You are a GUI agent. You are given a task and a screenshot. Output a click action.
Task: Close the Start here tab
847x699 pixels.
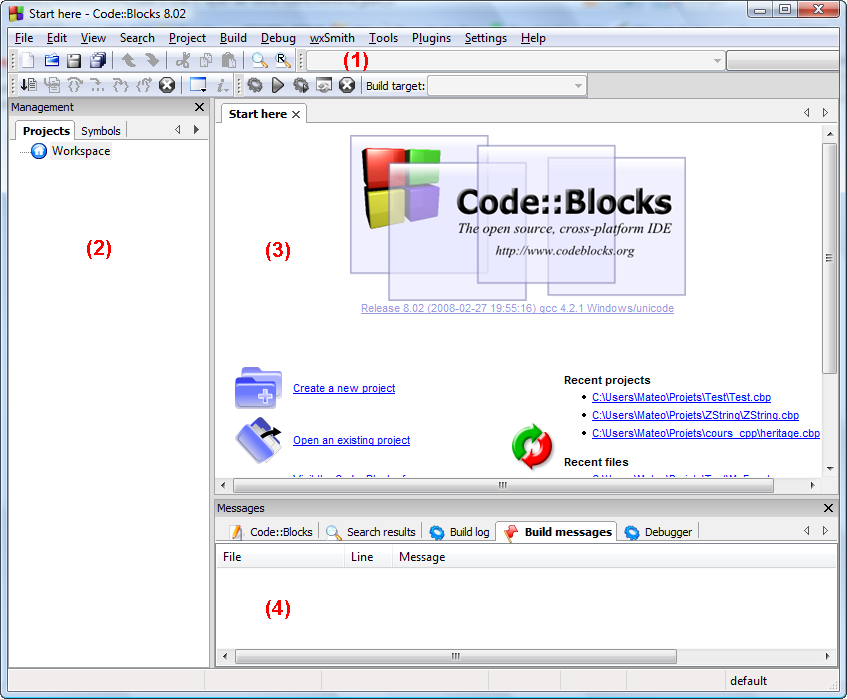pyautogui.click(x=296, y=114)
